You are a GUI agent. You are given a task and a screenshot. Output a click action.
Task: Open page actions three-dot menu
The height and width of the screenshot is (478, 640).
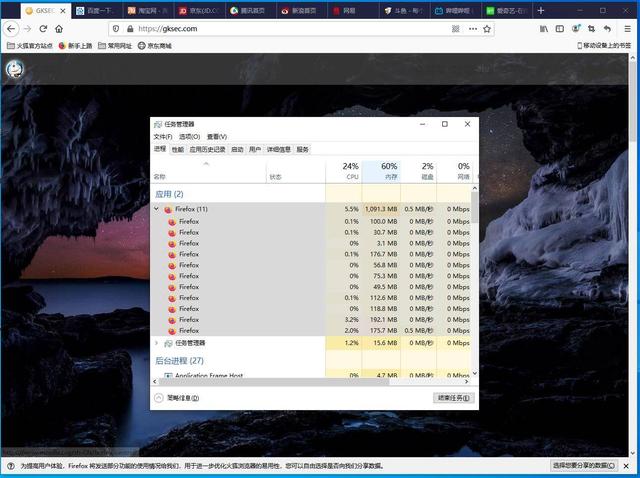473,29
